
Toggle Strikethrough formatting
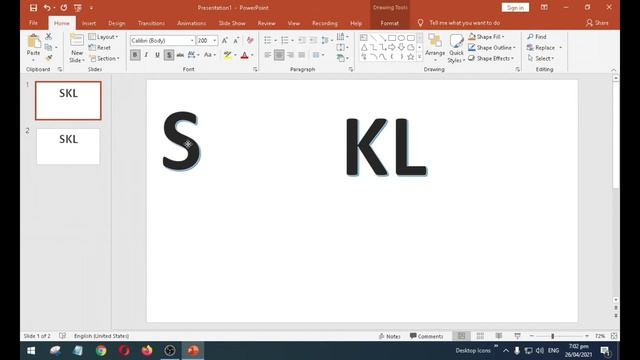point(180,55)
